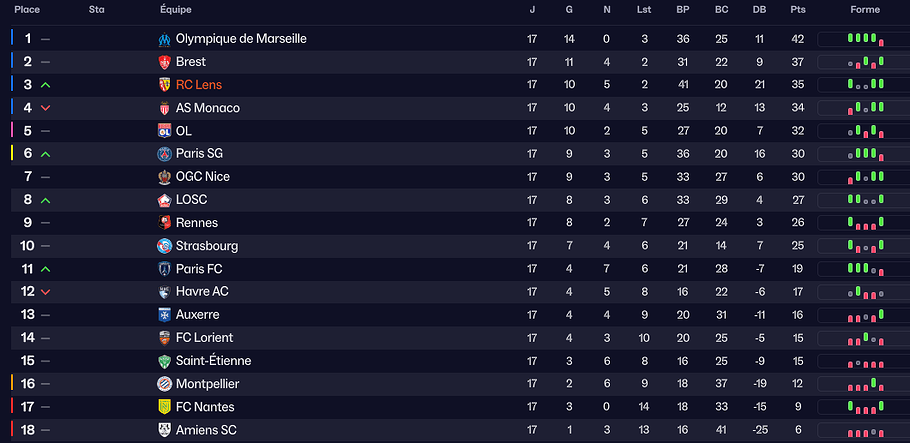Click the Saint-Étienne green crest
The width and height of the screenshot is (910, 443).
point(165,361)
